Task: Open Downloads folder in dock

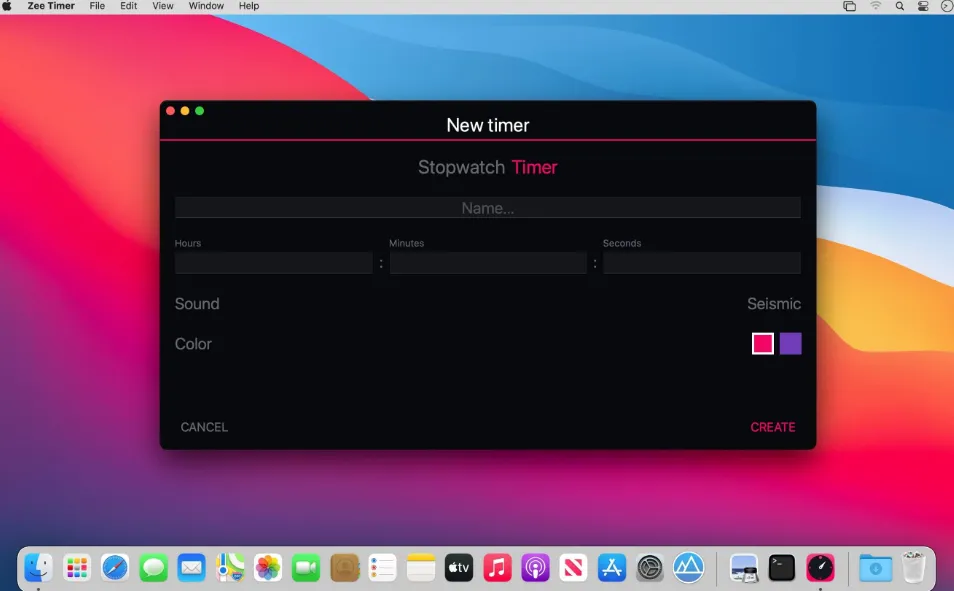Action: coord(875,567)
